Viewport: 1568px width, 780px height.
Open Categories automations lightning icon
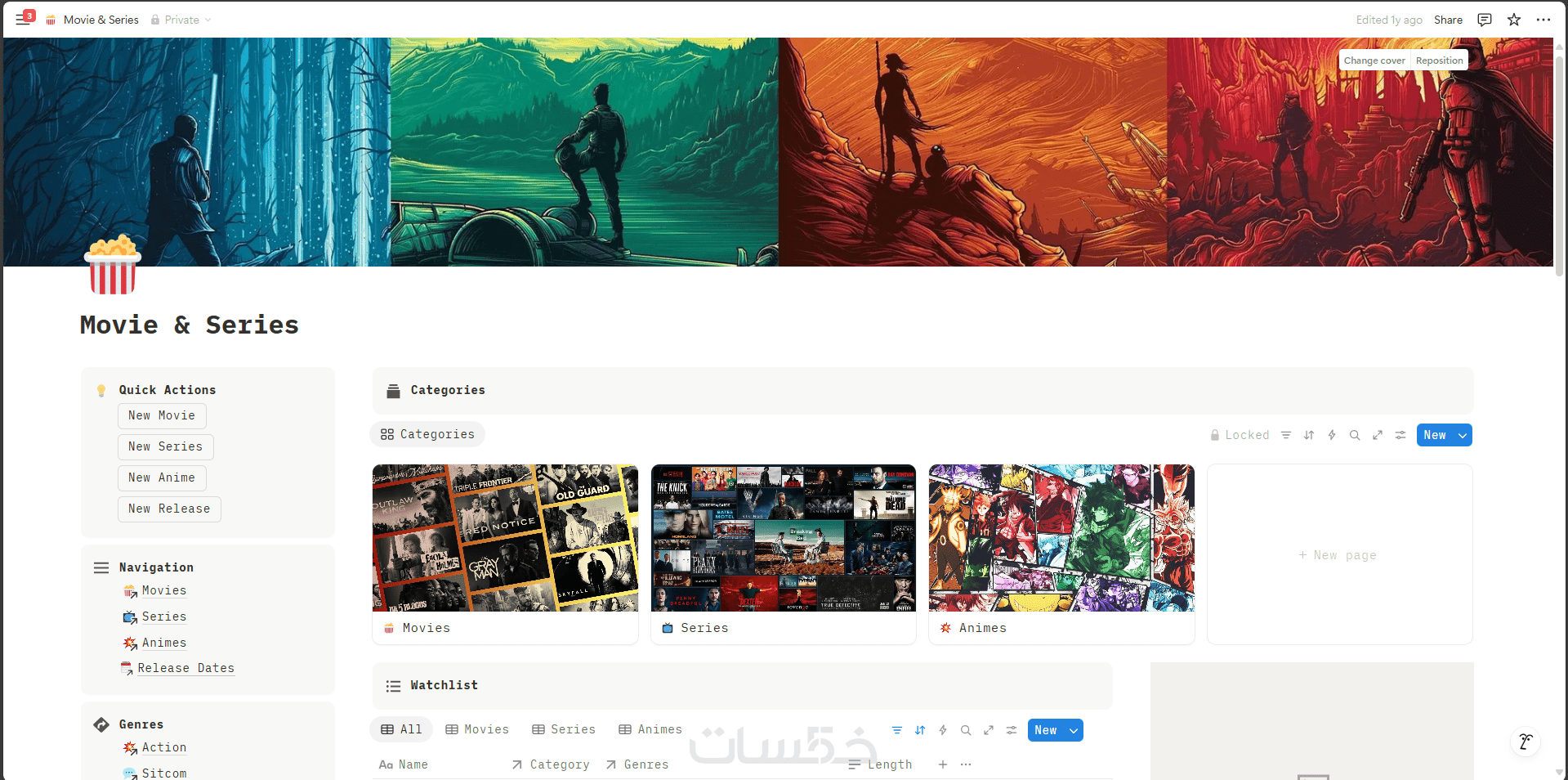point(1332,435)
